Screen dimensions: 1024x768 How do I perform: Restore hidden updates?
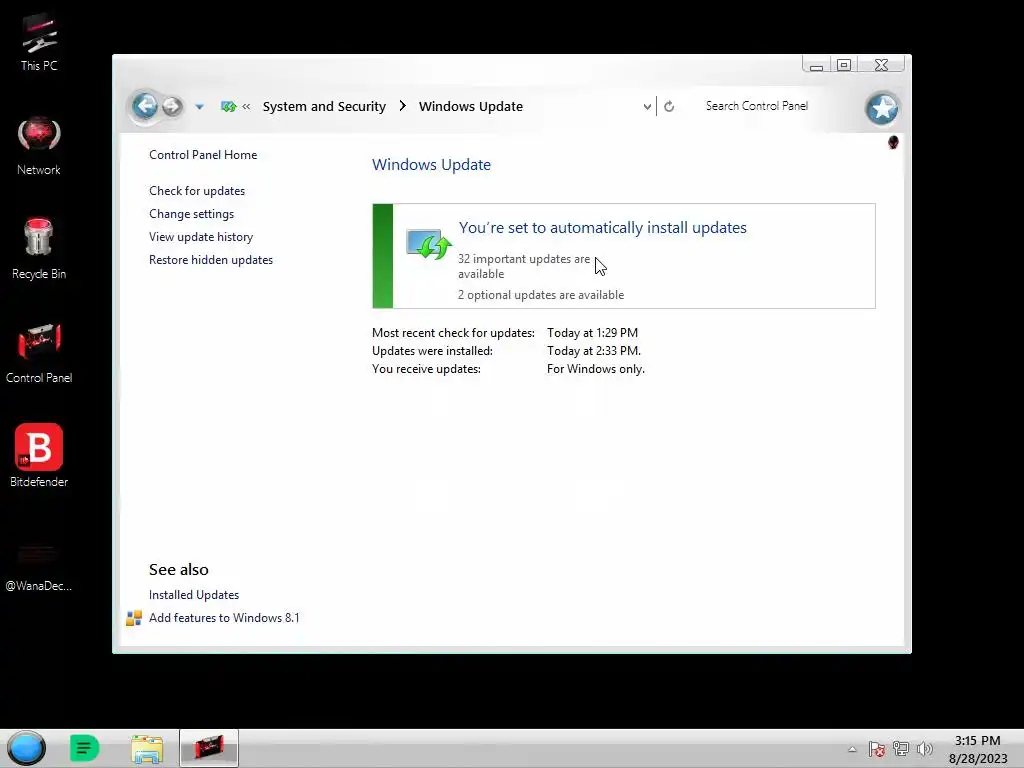(211, 259)
